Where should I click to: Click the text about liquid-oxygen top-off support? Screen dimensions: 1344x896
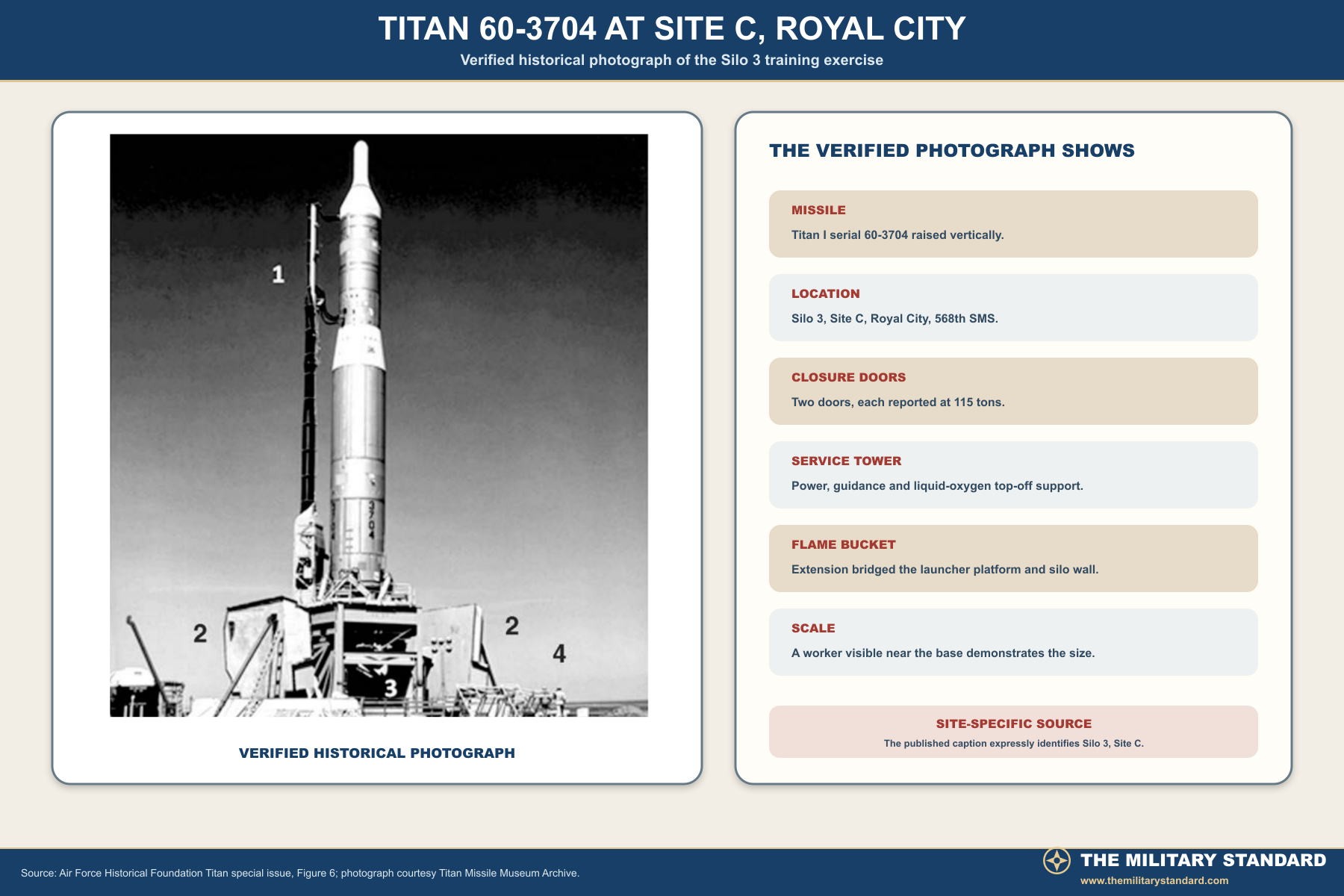point(937,486)
